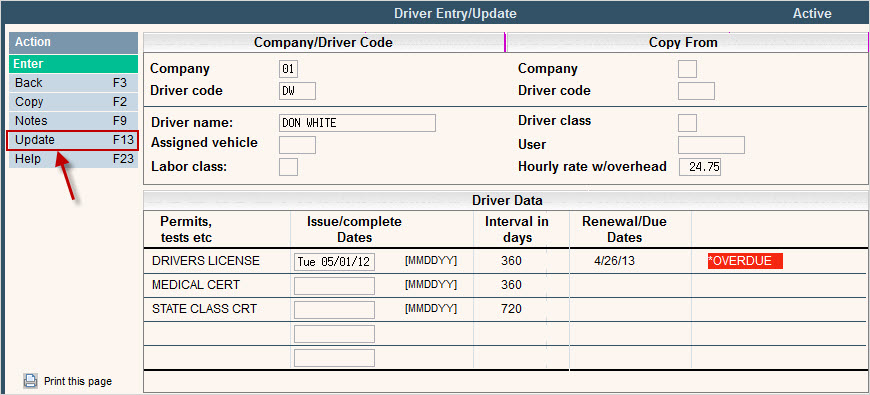The width and height of the screenshot is (870, 395).
Task: Choose Copy F2 in the Action menu
Action: (x=73, y=102)
